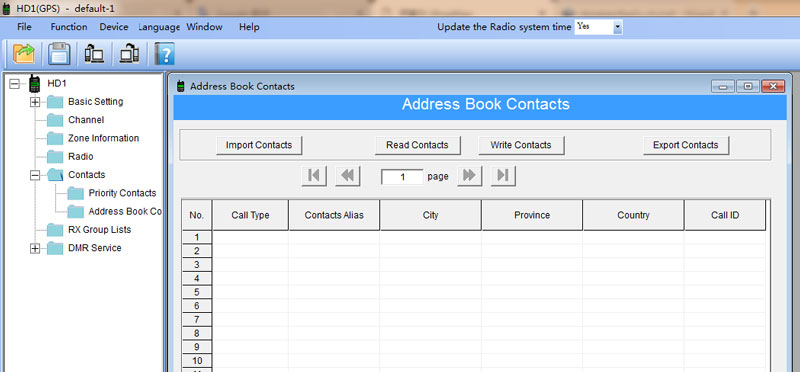Select the Call ID column header
Screen dimensions: 800x372
pos(725,215)
